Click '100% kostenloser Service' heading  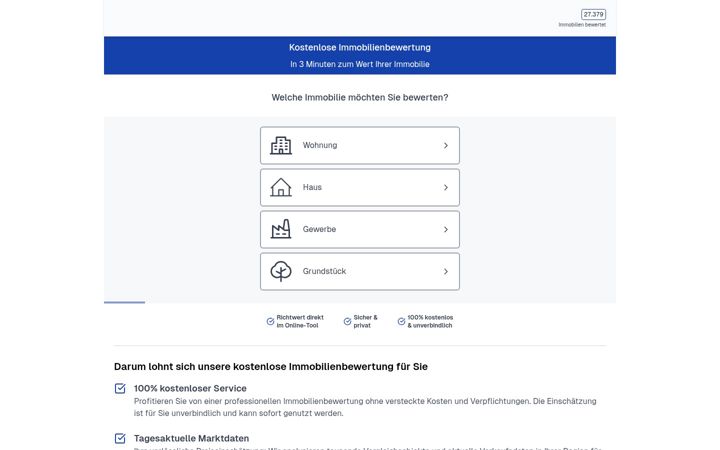[x=190, y=388]
